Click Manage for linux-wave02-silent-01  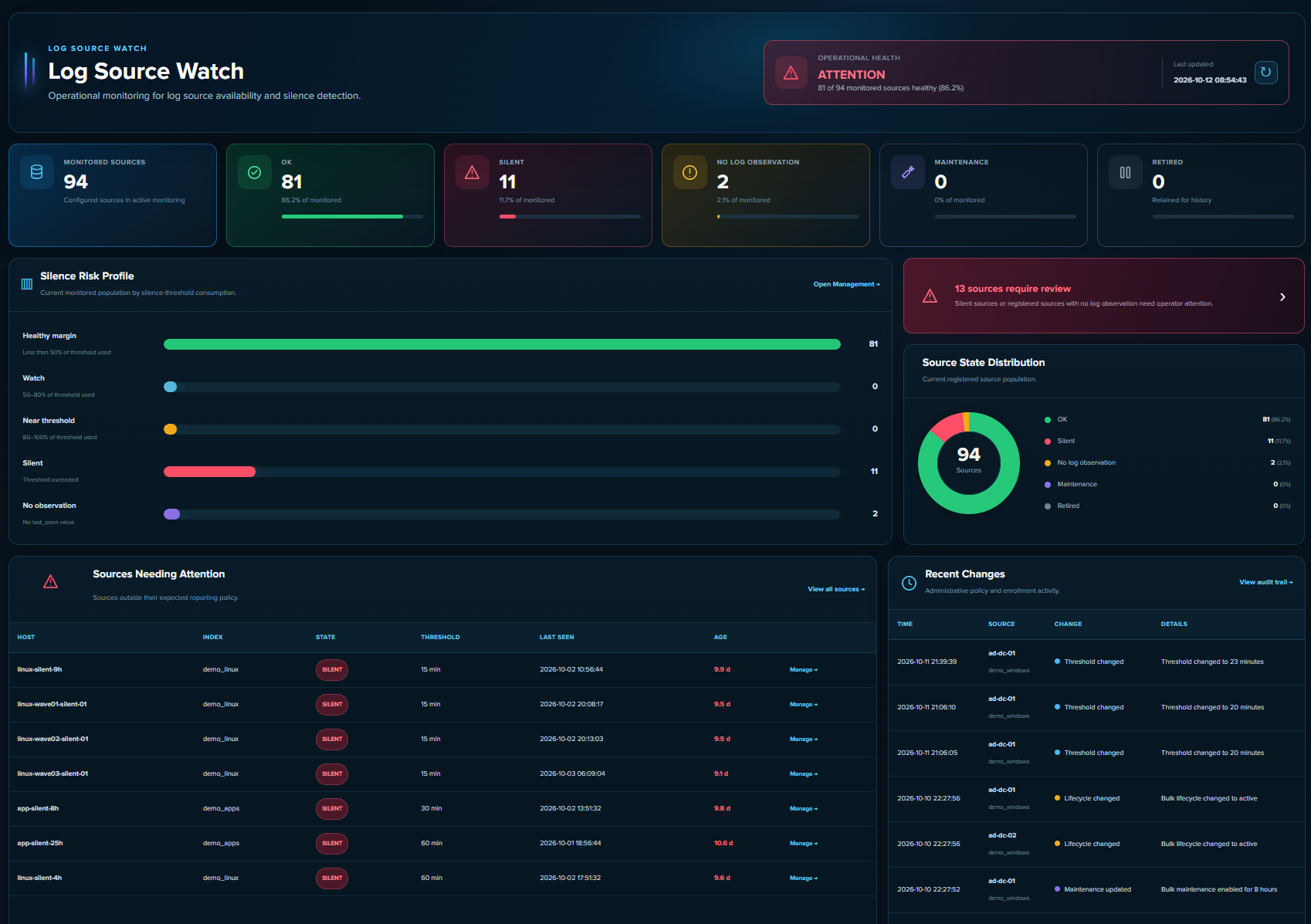pos(803,740)
